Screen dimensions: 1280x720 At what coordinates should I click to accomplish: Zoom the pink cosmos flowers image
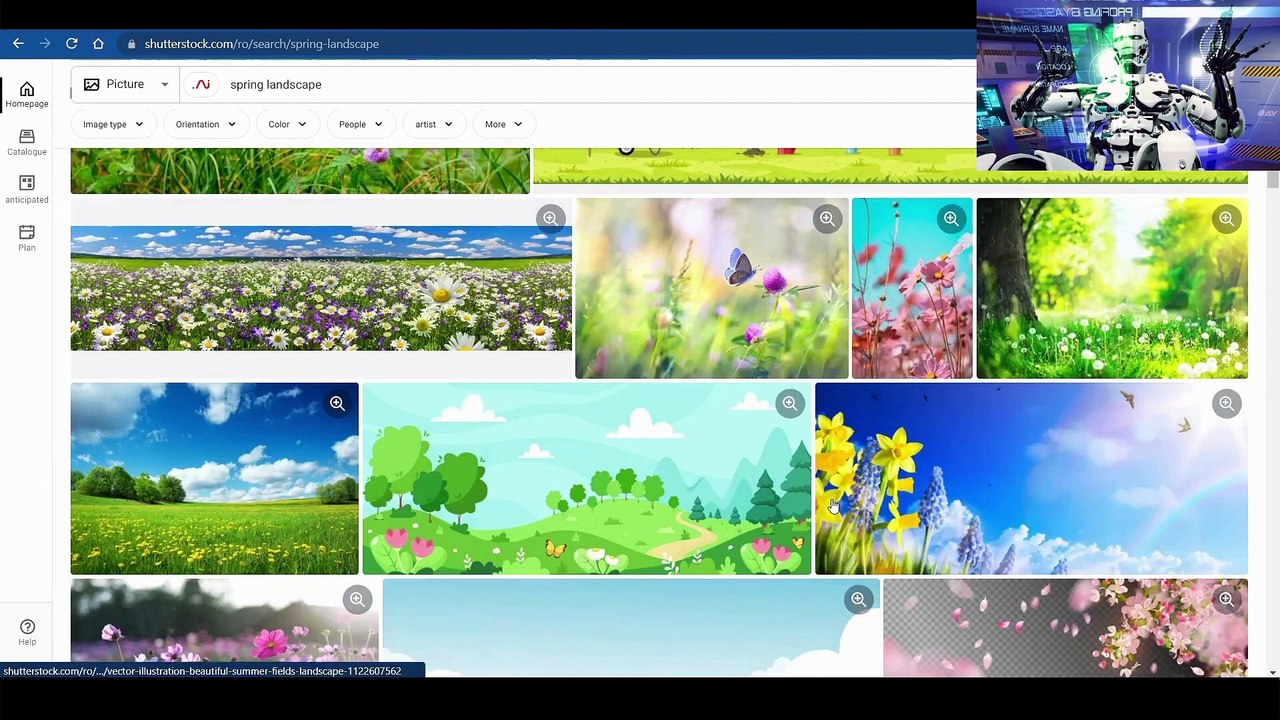(951, 219)
